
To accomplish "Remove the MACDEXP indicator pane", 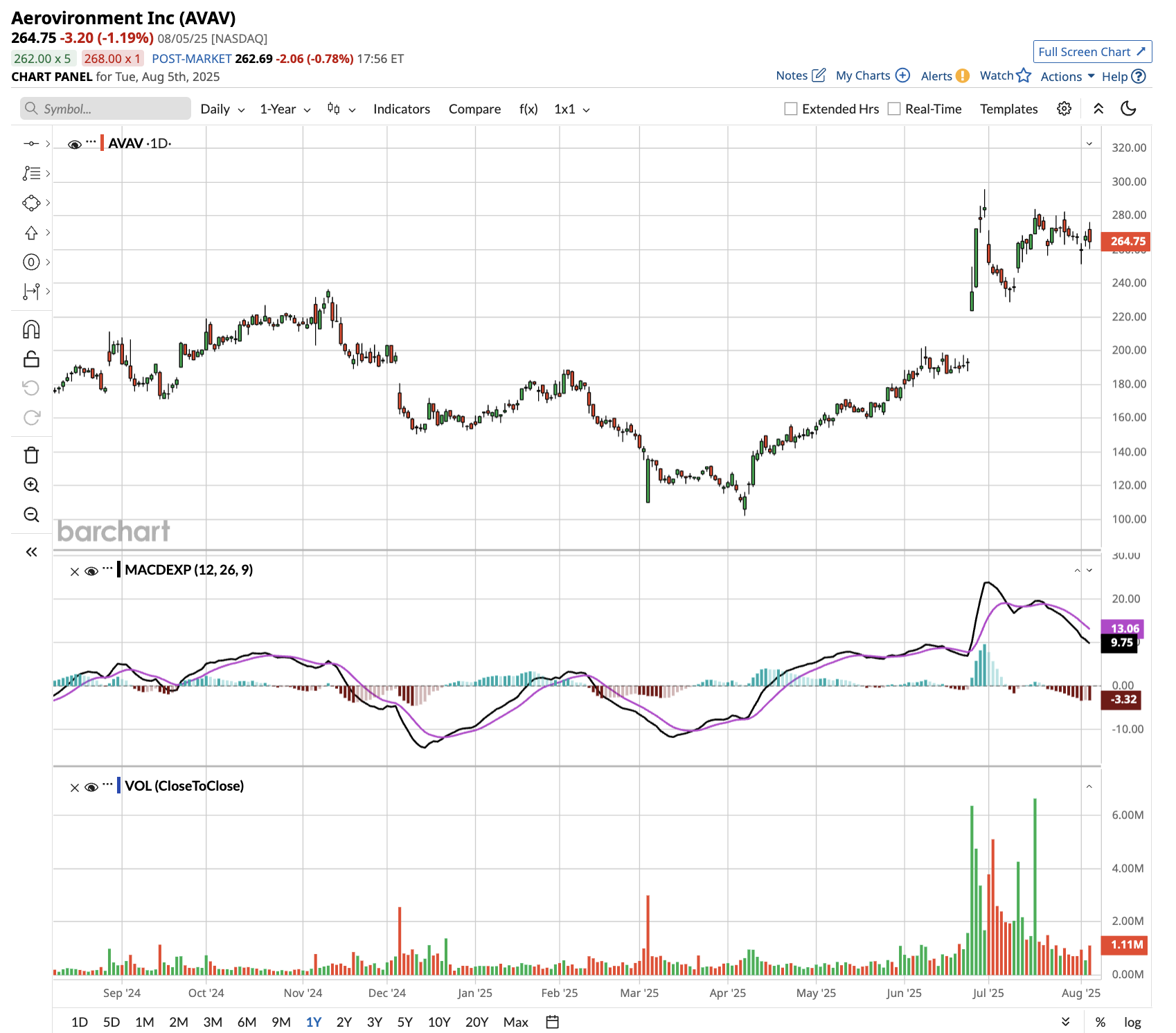I will click(75, 571).
